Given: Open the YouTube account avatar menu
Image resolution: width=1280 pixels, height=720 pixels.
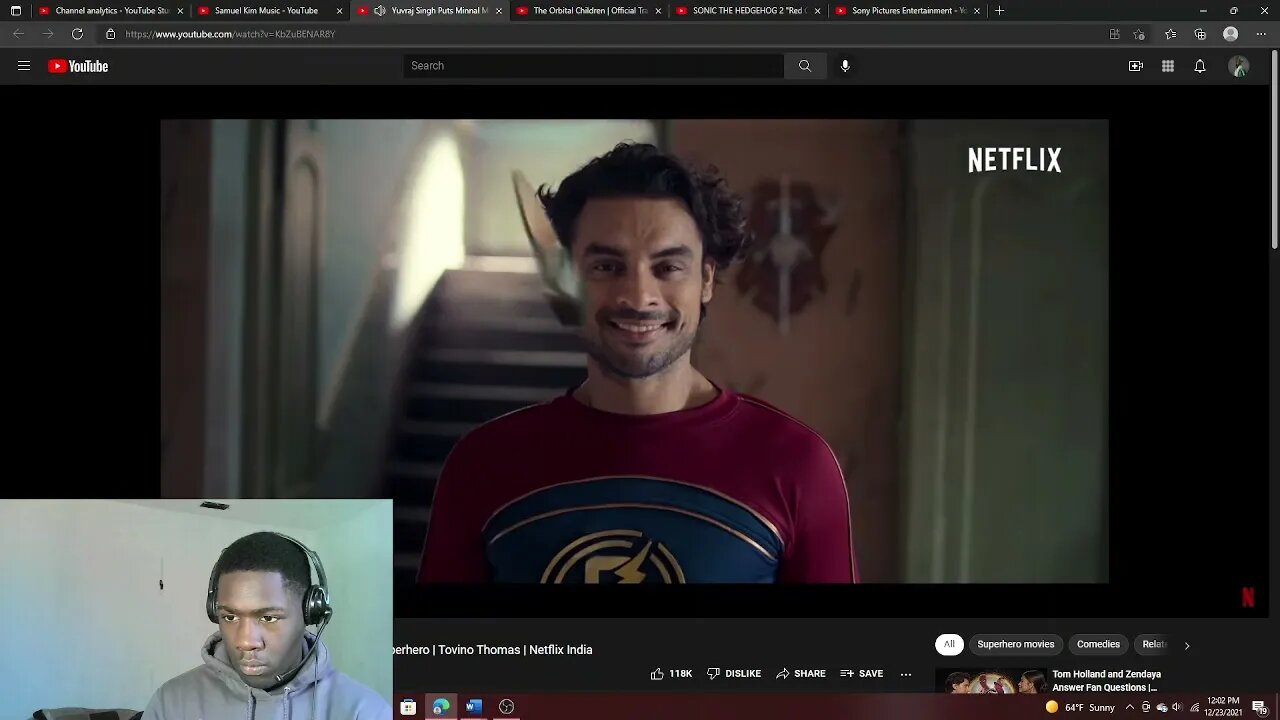Looking at the screenshot, I should coord(1239,66).
